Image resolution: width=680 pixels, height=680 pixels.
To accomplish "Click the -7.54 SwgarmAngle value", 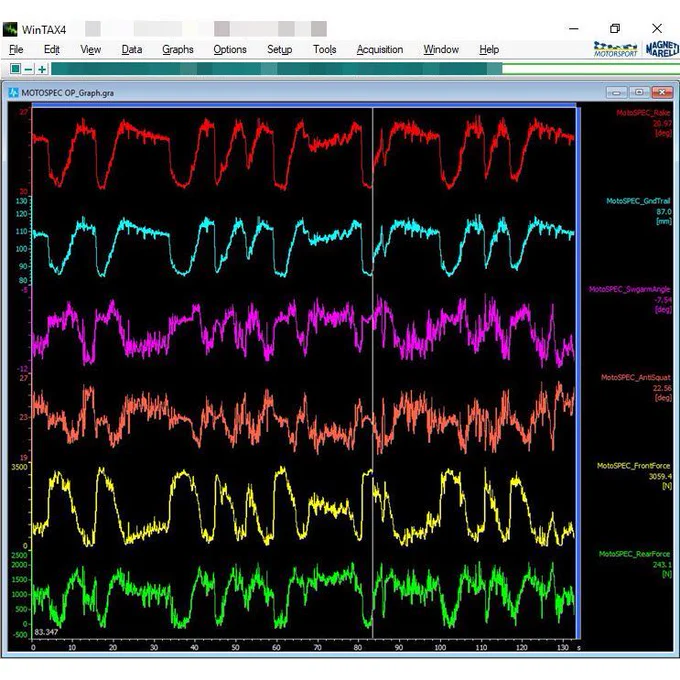I will (663, 300).
